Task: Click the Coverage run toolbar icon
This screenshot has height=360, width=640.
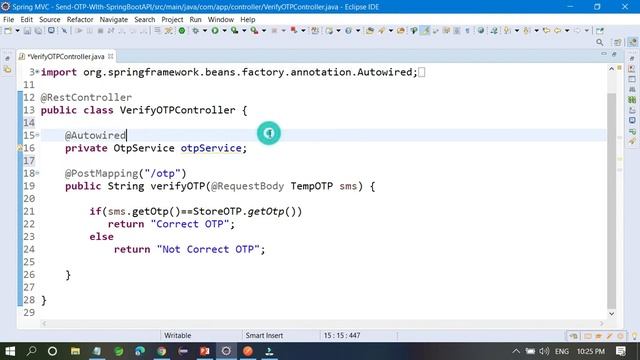Action: click(x=234, y=31)
